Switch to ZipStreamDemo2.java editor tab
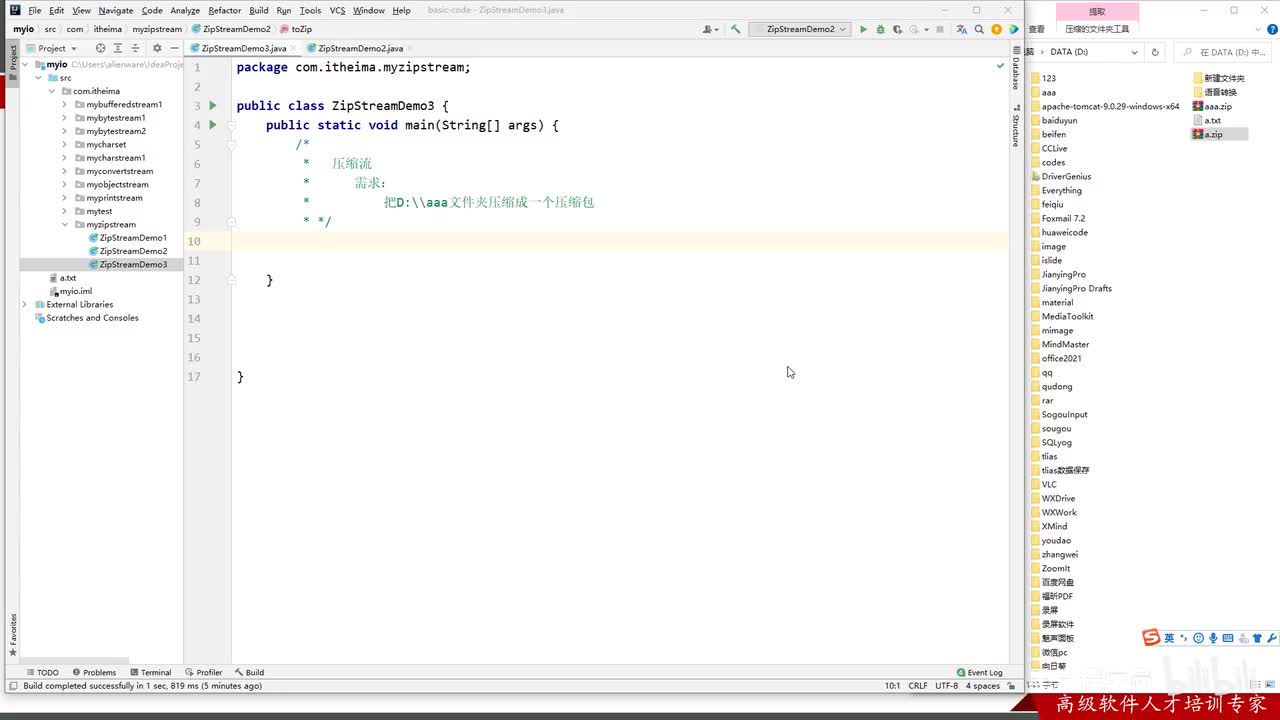Viewport: 1280px width, 720px height. point(360,48)
